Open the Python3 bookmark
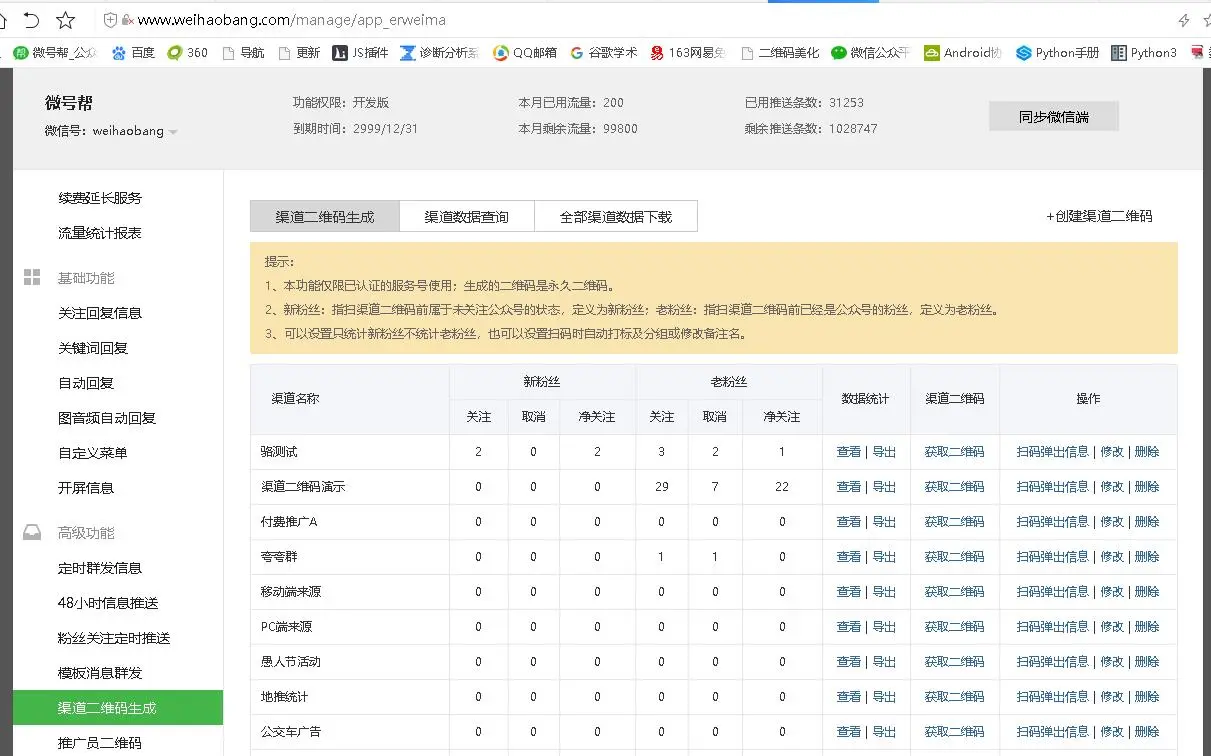 1144,53
